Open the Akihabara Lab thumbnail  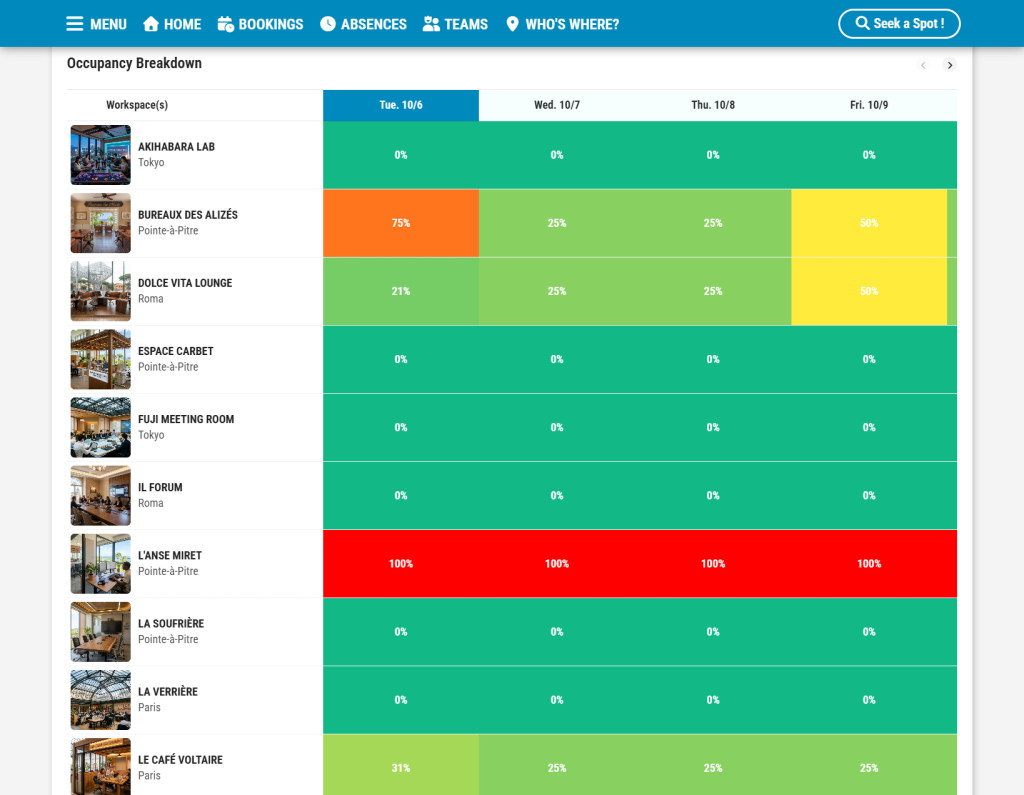pyautogui.click(x=101, y=155)
